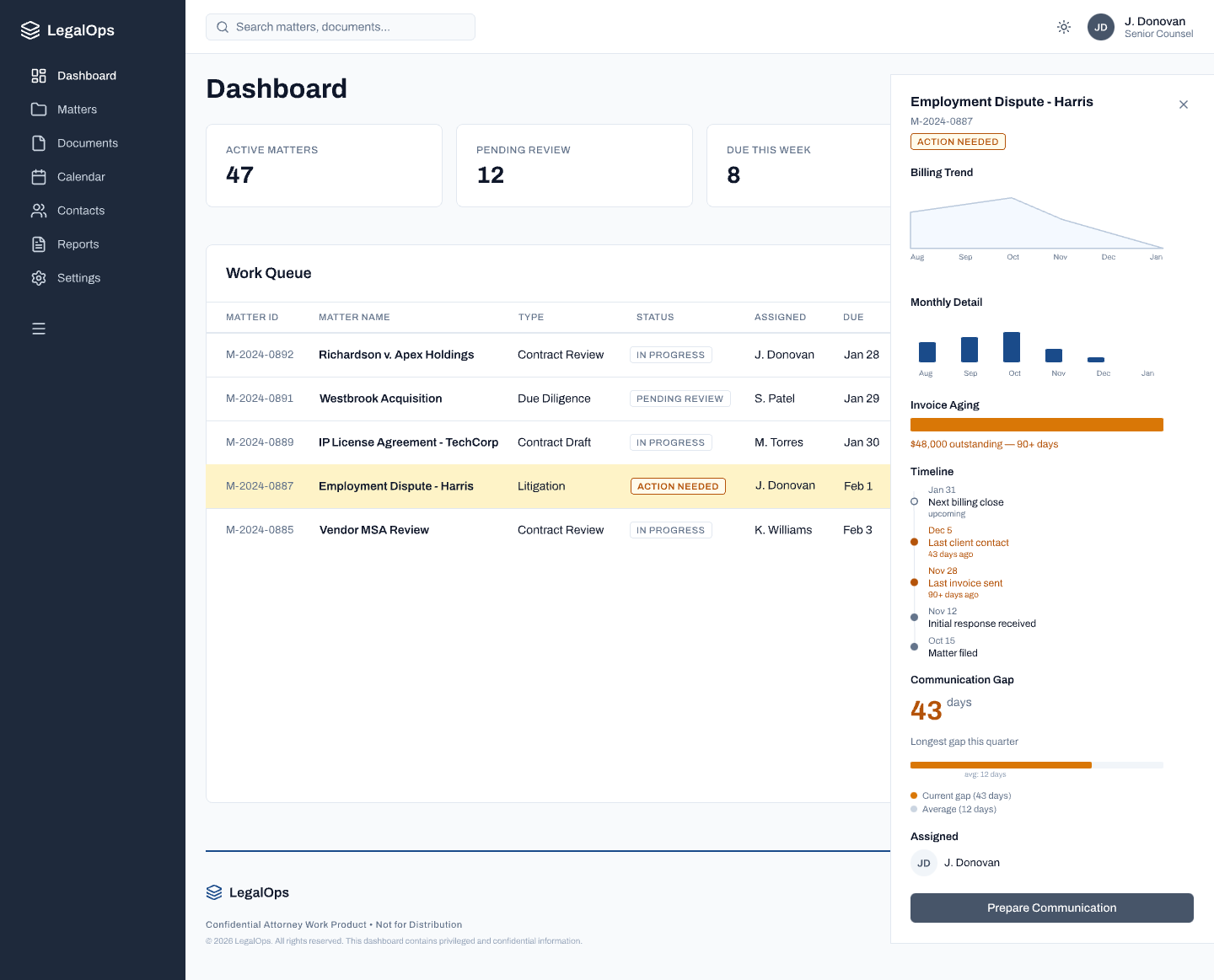Open the Reports icon
Image resolution: width=1214 pixels, height=980 pixels.
click(x=39, y=244)
